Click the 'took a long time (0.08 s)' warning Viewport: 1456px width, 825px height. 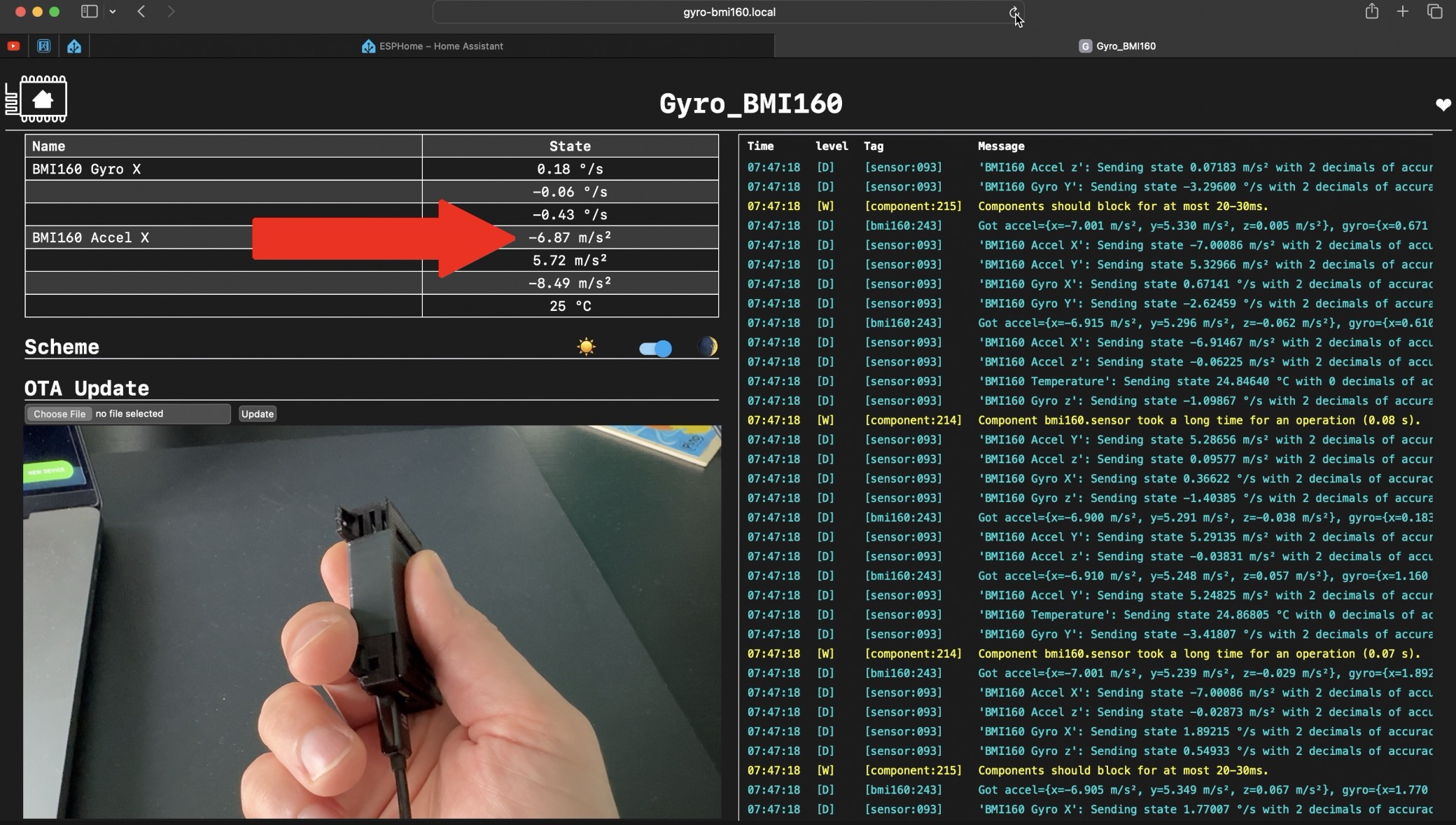click(x=1199, y=420)
